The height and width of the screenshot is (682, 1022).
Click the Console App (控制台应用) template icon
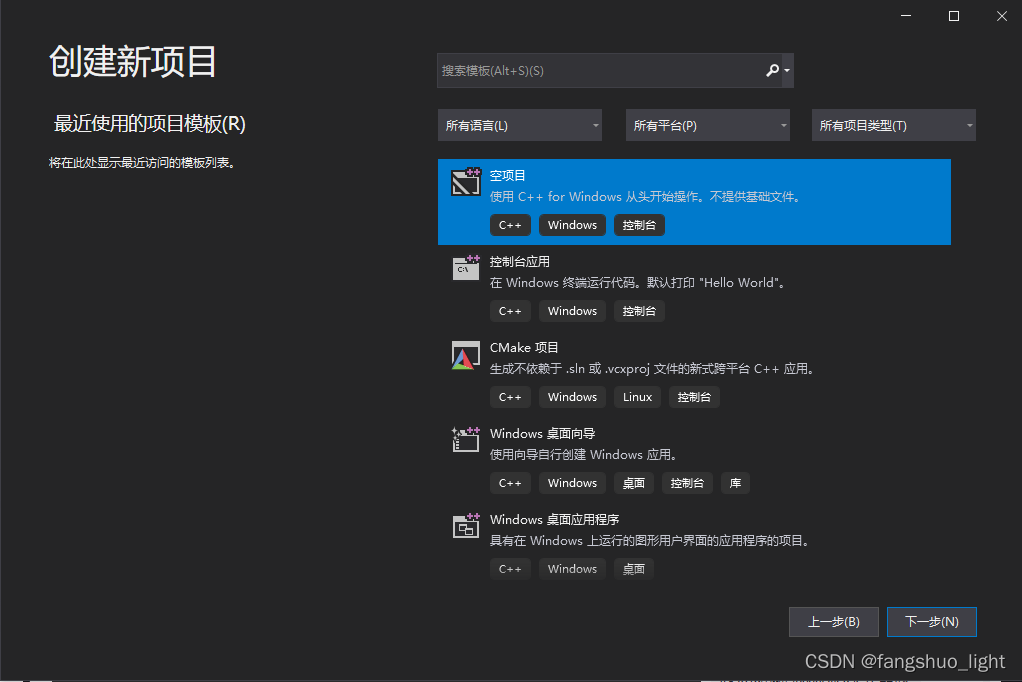(x=465, y=268)
